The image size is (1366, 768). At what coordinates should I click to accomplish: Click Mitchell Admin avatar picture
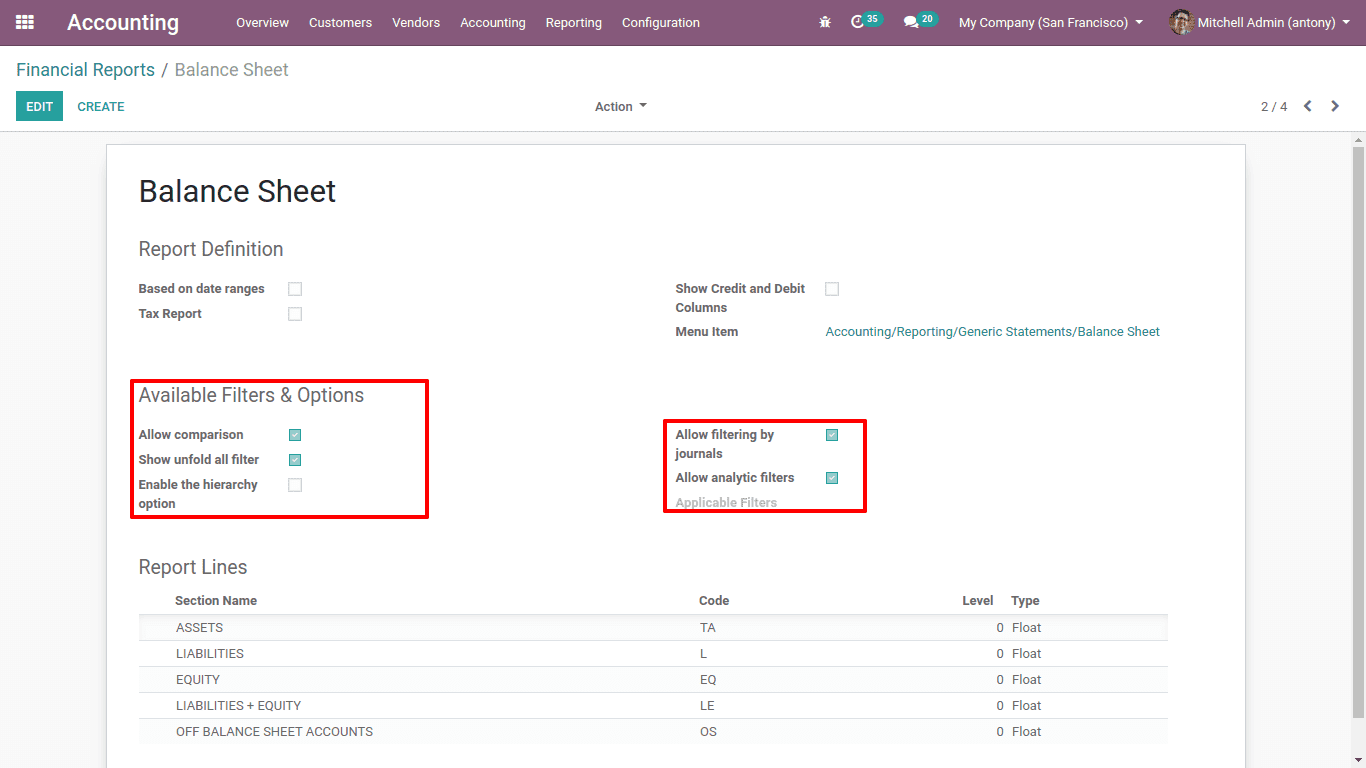pyautogui.click(x=1181, y=22)
